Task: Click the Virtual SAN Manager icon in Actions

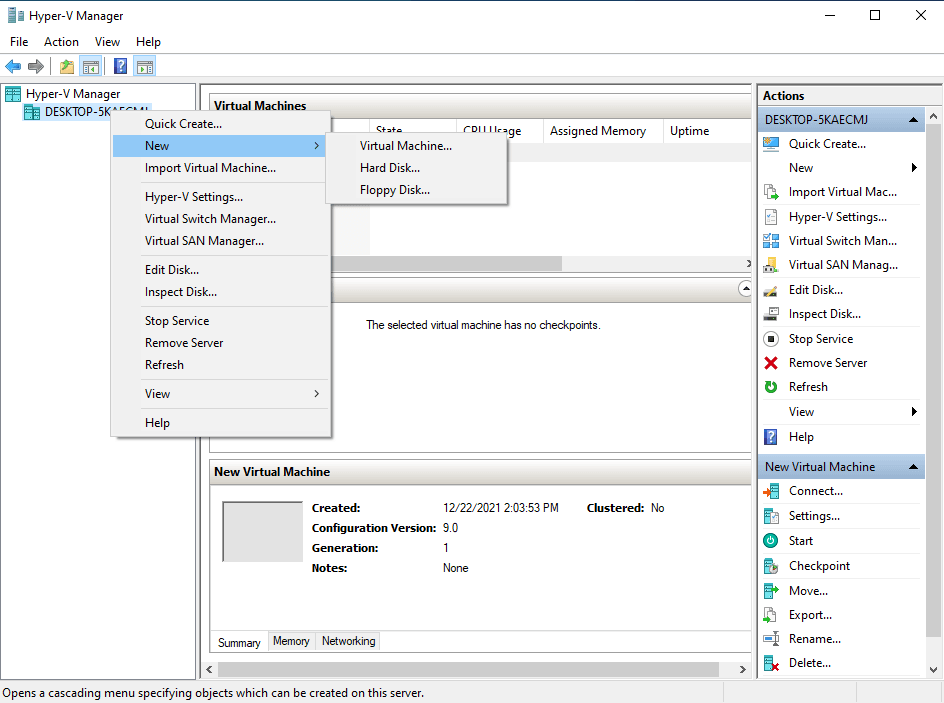Action: [771, 265]
